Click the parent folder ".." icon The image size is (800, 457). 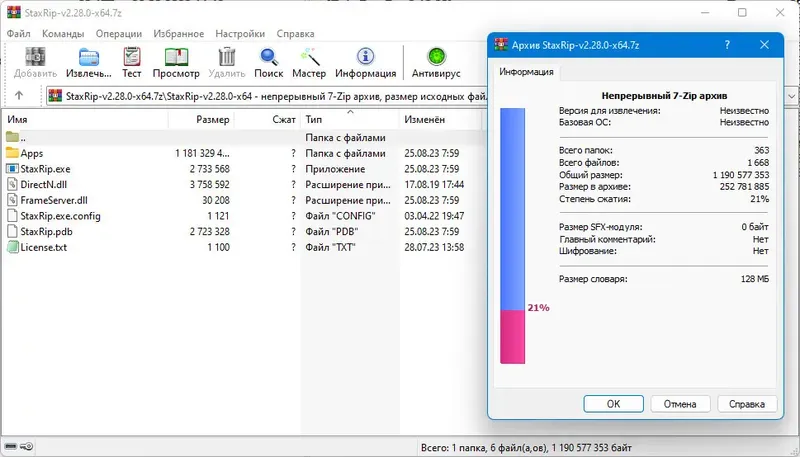(12, 137)
